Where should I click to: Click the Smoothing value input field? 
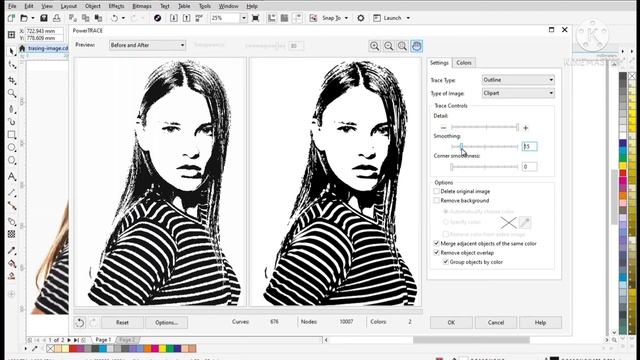tap(529, 147)
